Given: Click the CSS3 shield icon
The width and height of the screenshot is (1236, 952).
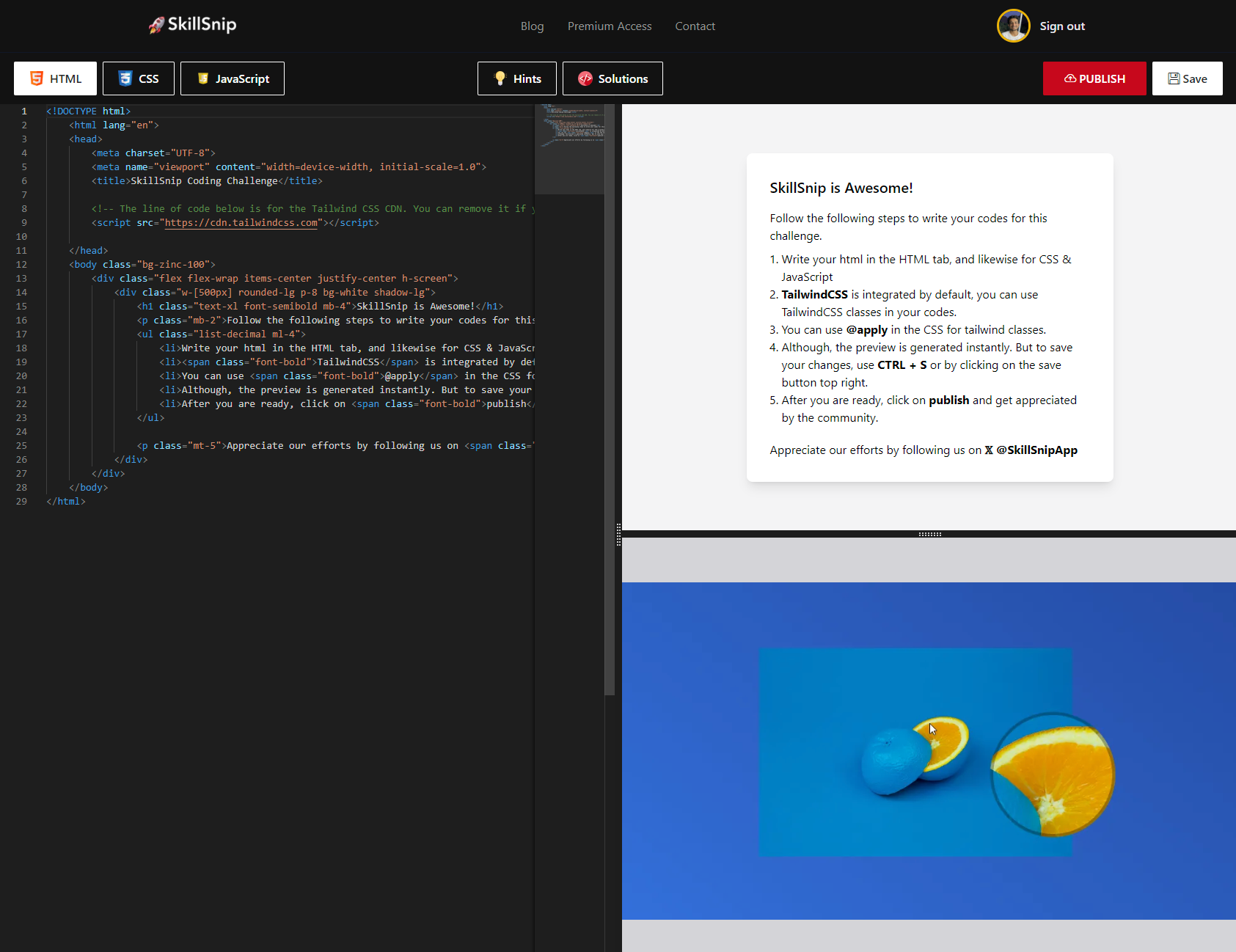Looking at the screenshot, I should [x=125, y=78].
